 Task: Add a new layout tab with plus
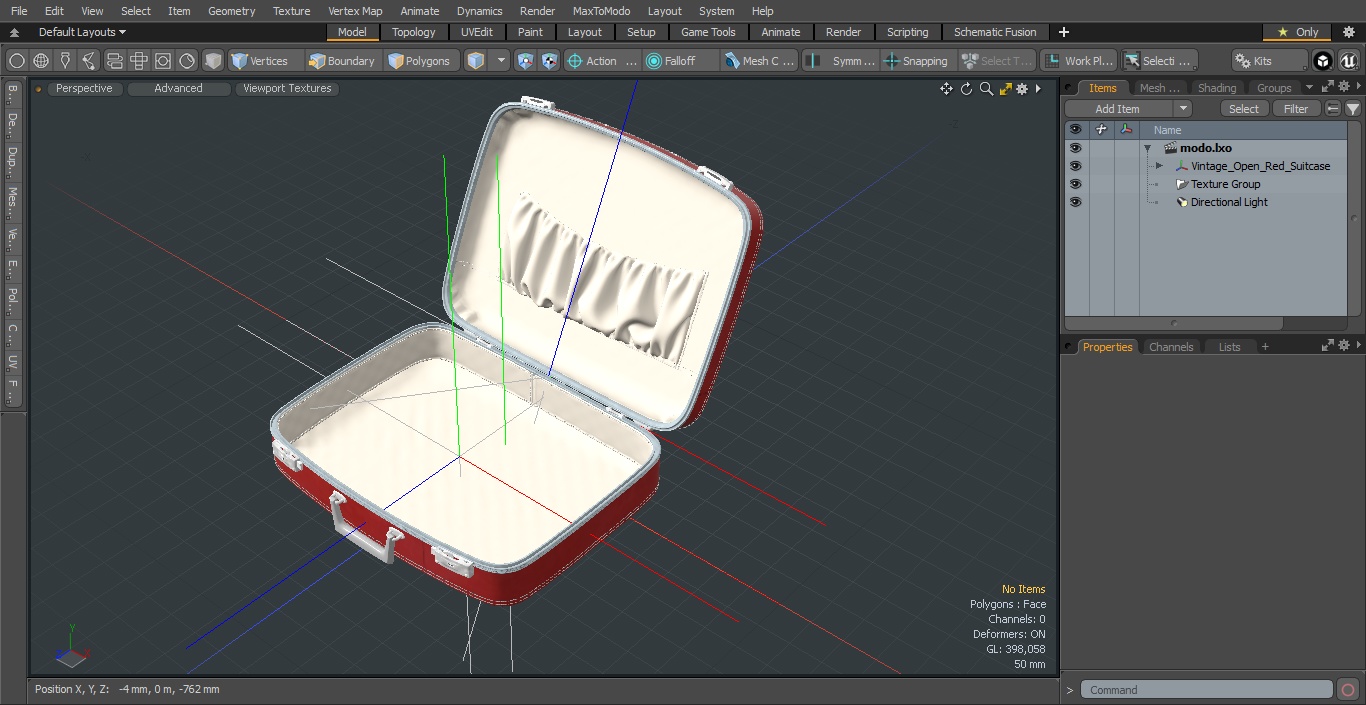click(x=1063, y=32)
